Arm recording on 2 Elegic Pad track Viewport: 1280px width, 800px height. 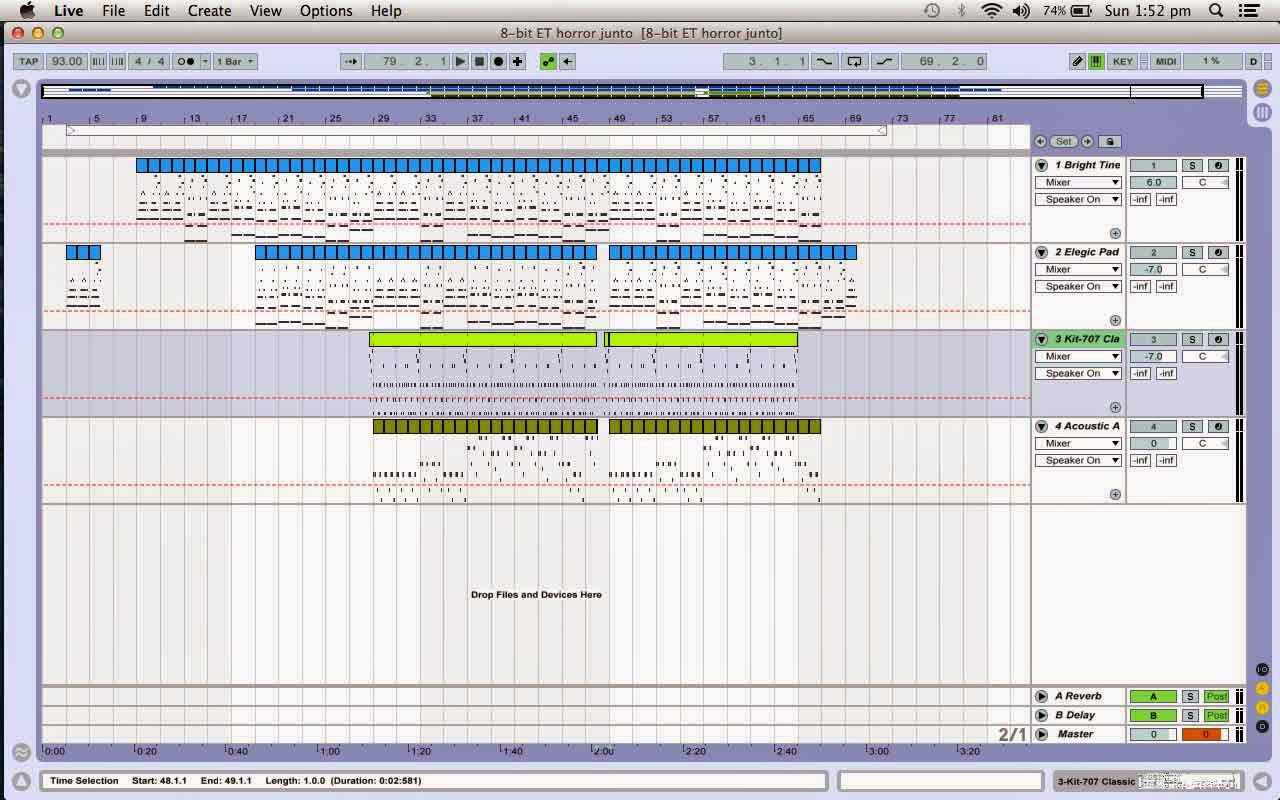[x=1217, y=252]
